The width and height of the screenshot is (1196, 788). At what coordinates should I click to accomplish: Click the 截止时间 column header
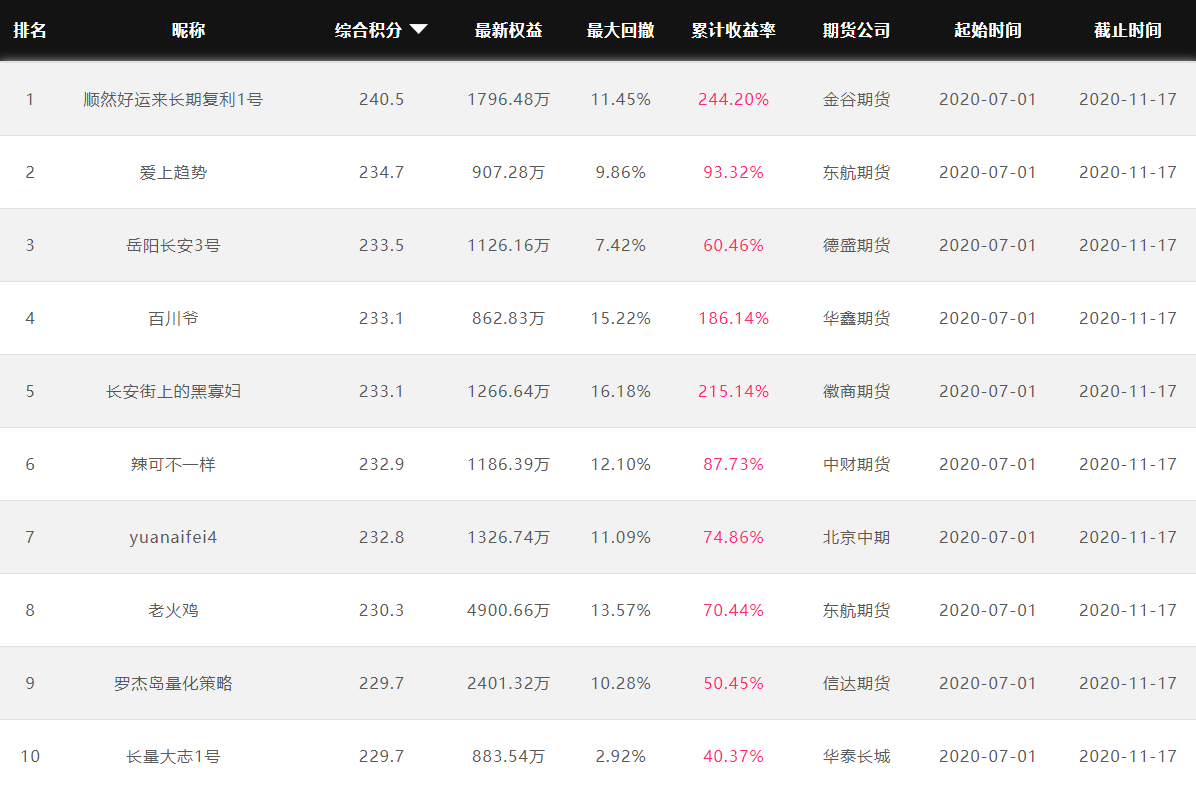click(x=1127, y=31)
